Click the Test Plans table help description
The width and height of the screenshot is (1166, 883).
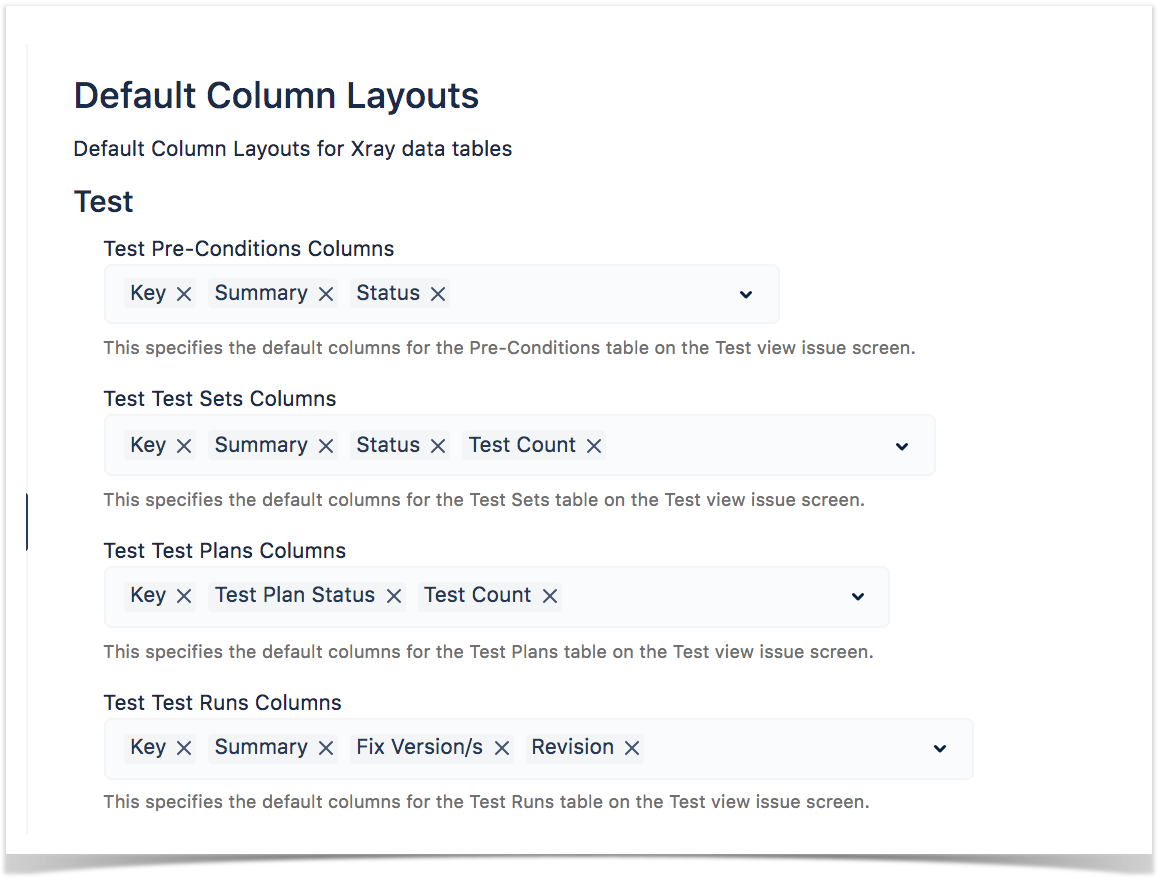click(x=489, y=652)
